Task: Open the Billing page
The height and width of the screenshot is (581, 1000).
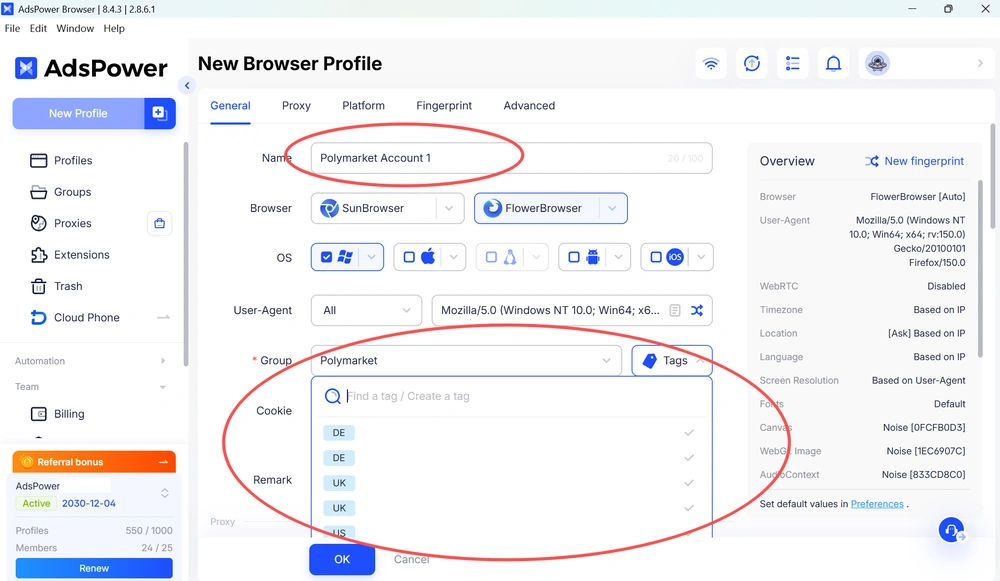Action: [57, 414]
